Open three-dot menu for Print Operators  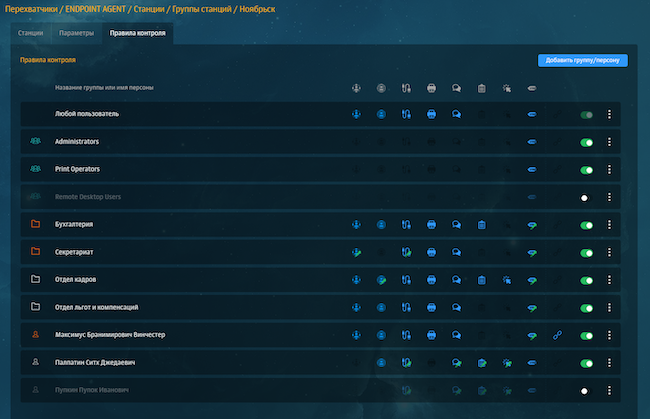(x=609, y=170)
